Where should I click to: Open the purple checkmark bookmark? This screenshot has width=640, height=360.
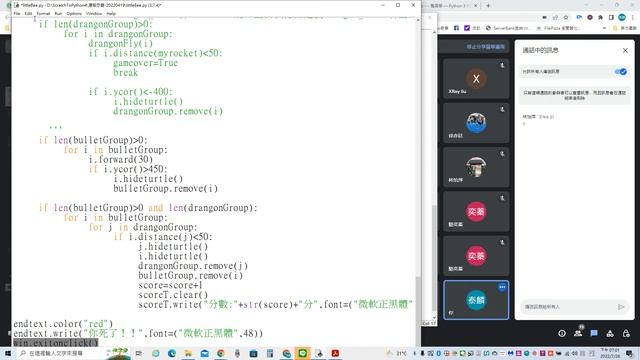pyautogui.click(x=473, y=28)
